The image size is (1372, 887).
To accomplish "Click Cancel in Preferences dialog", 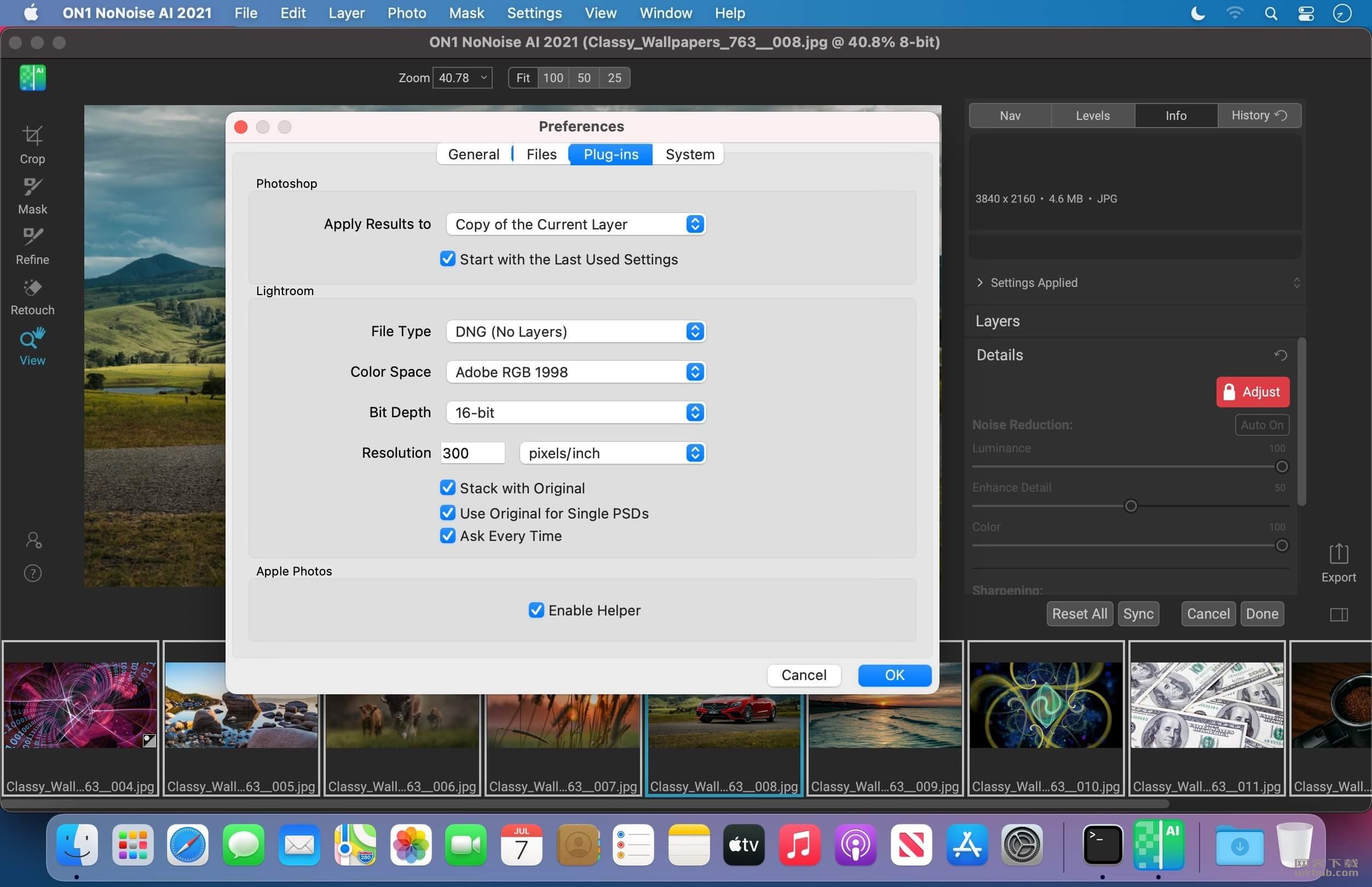I will tap(803, 675).
